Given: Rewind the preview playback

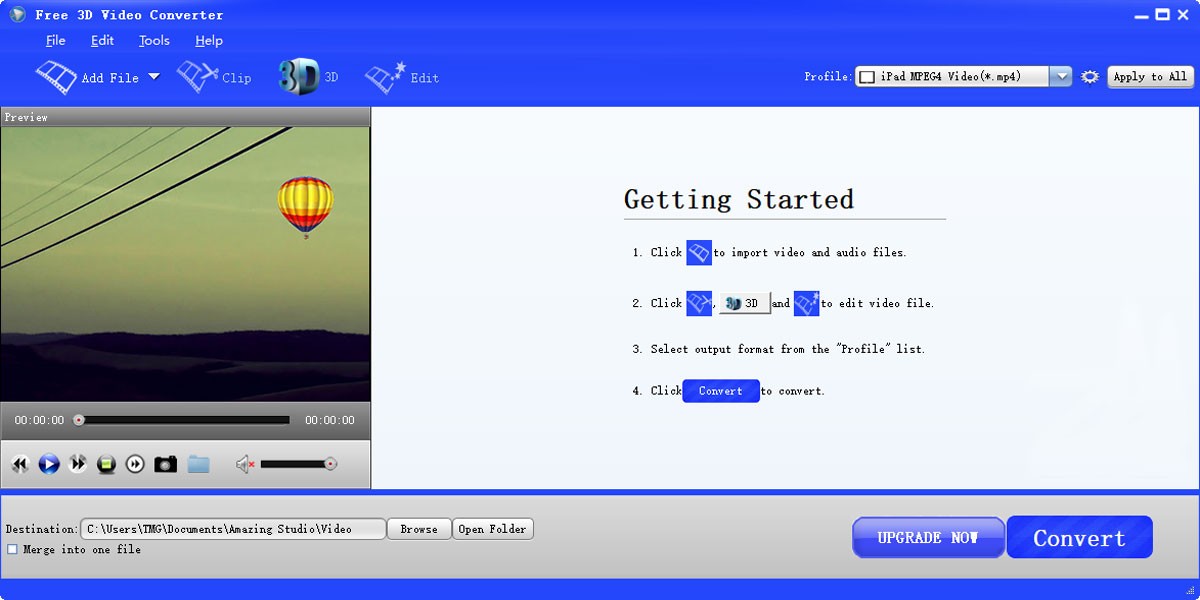Looking at the screenshot, I should pyautogui.click(x=20, y=463).
